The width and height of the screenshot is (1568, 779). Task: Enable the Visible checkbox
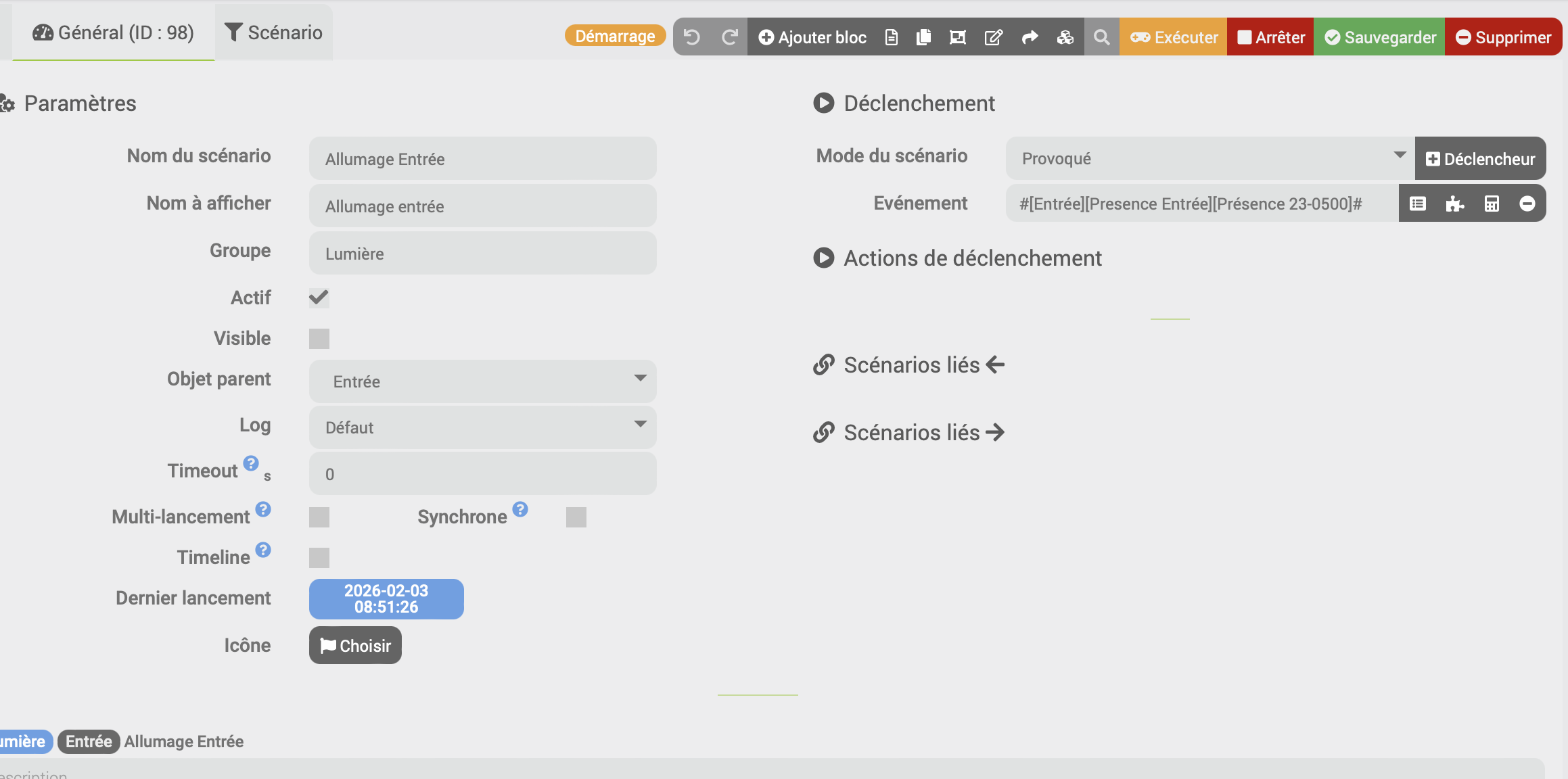pos(319,339)
